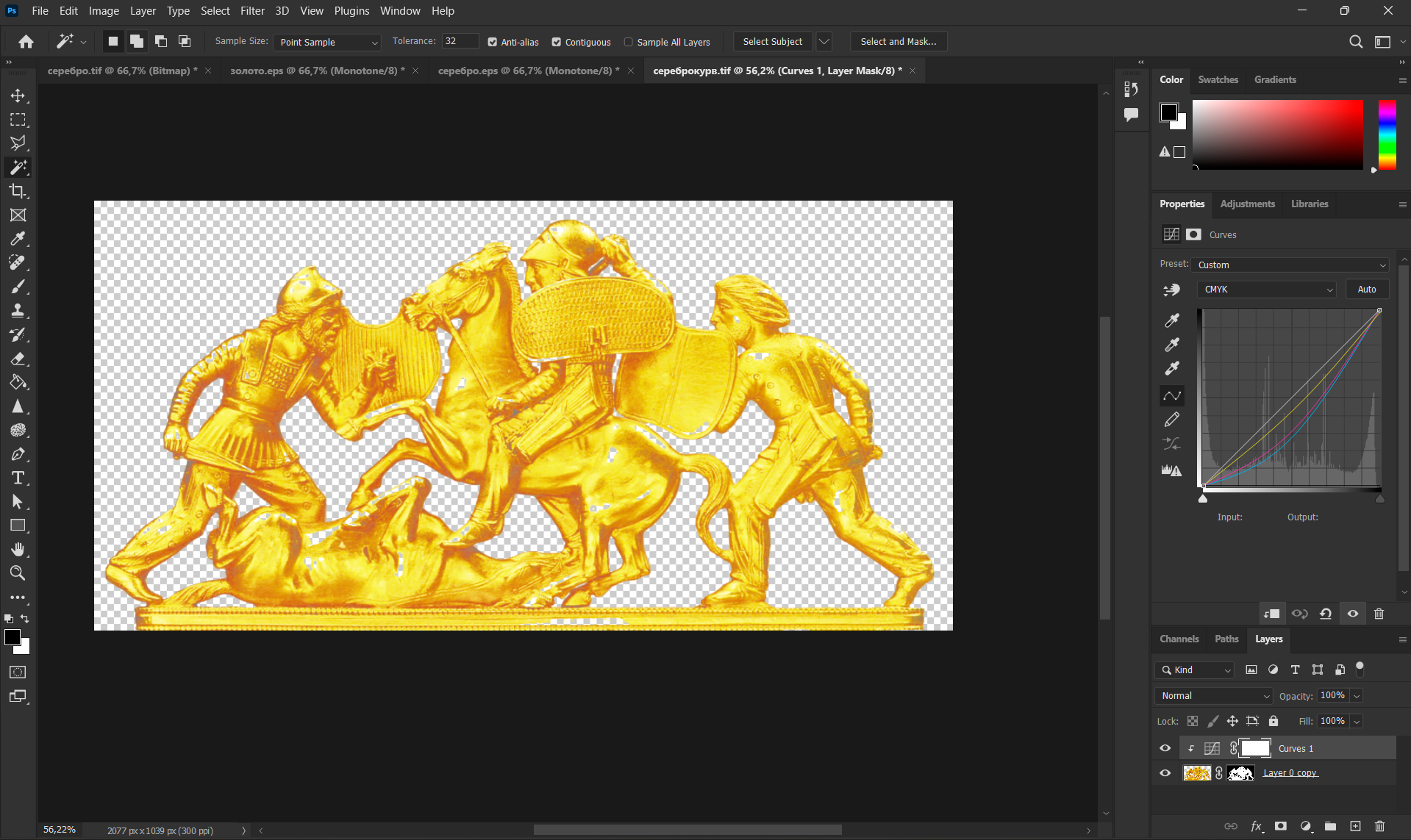Activate the Hand tool

(18, 550)
